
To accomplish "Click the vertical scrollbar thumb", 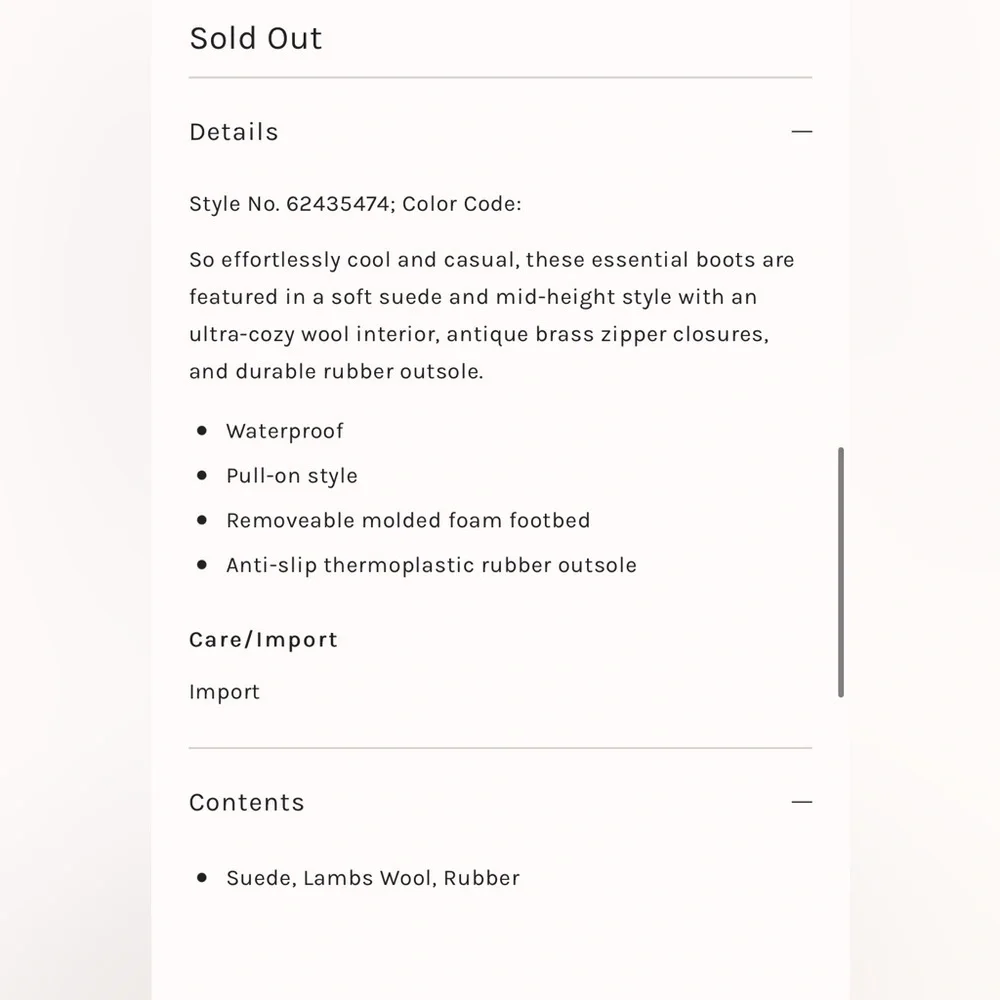I will click(841, 572).
